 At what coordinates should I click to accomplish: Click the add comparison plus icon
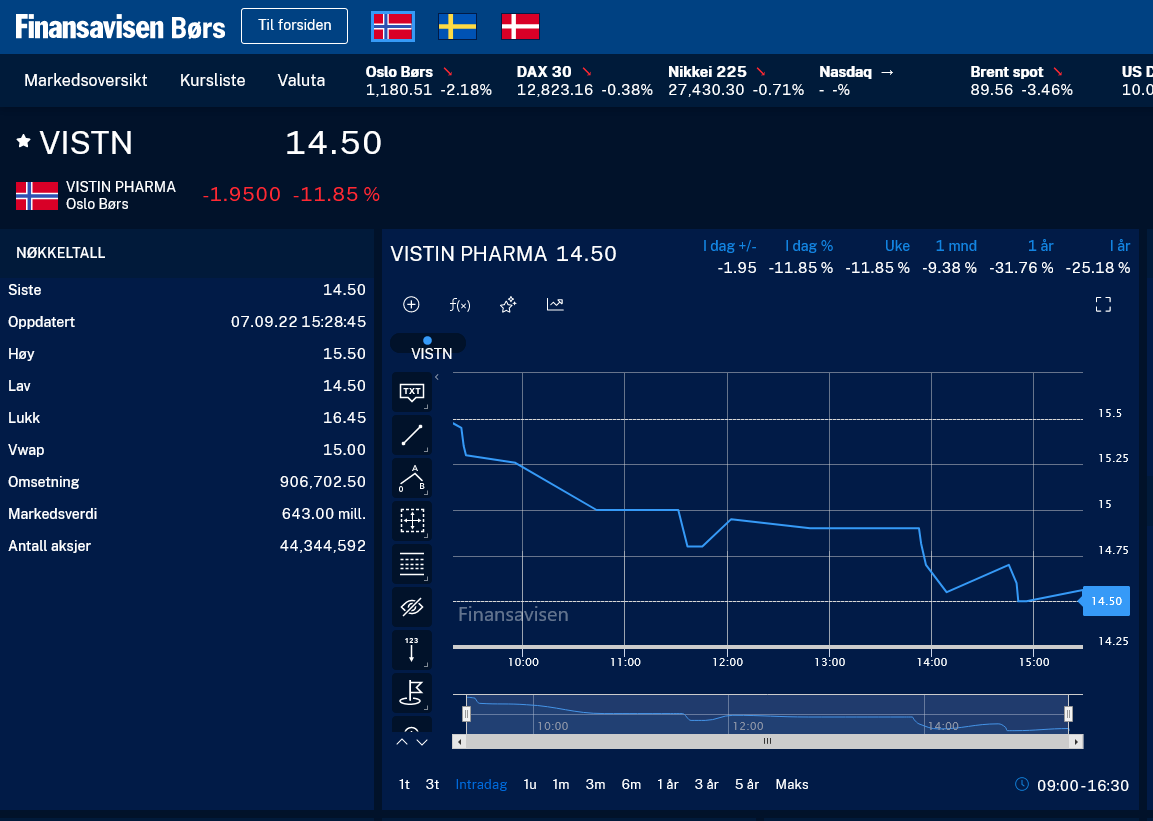pyautogui.click(x=411, y=304)
